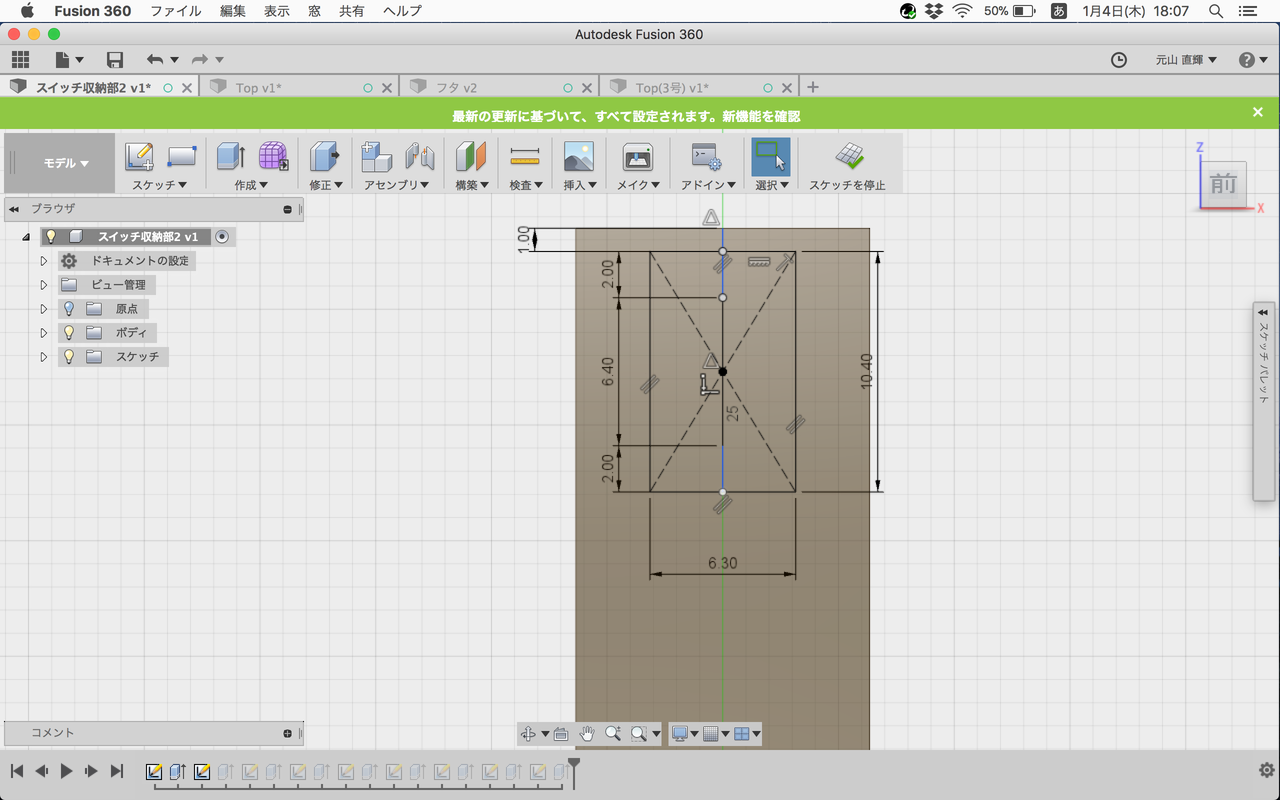1280x800 pixels.
Task: Open the 元山 直輝 user account menu
Action: (1186, 60)
